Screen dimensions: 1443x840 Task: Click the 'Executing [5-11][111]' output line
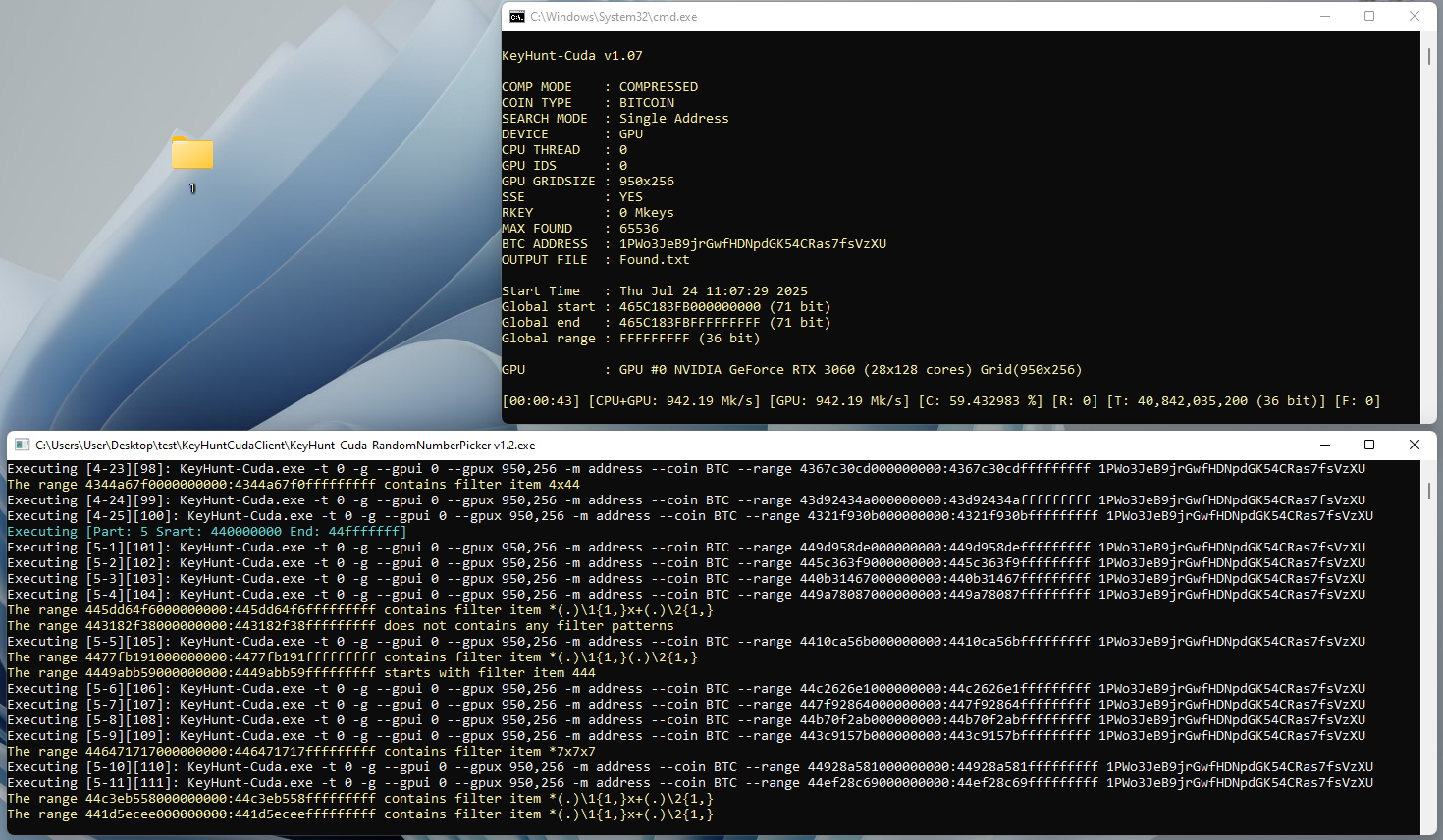point(690,783)
